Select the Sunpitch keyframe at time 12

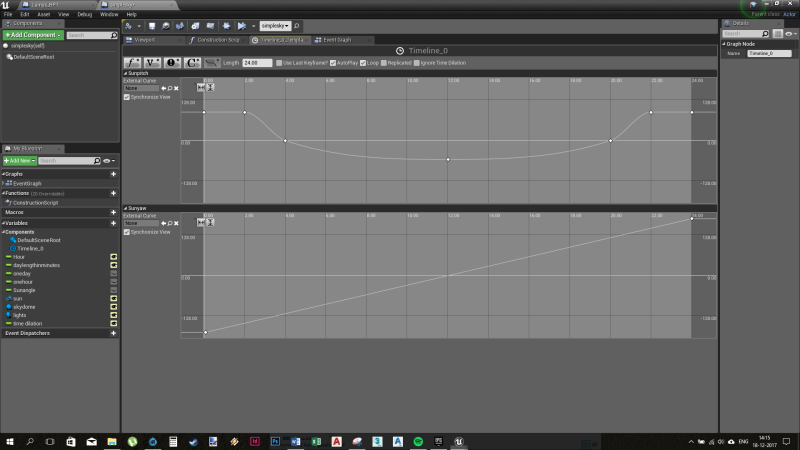pyautogui.click(x=448, y=159)
